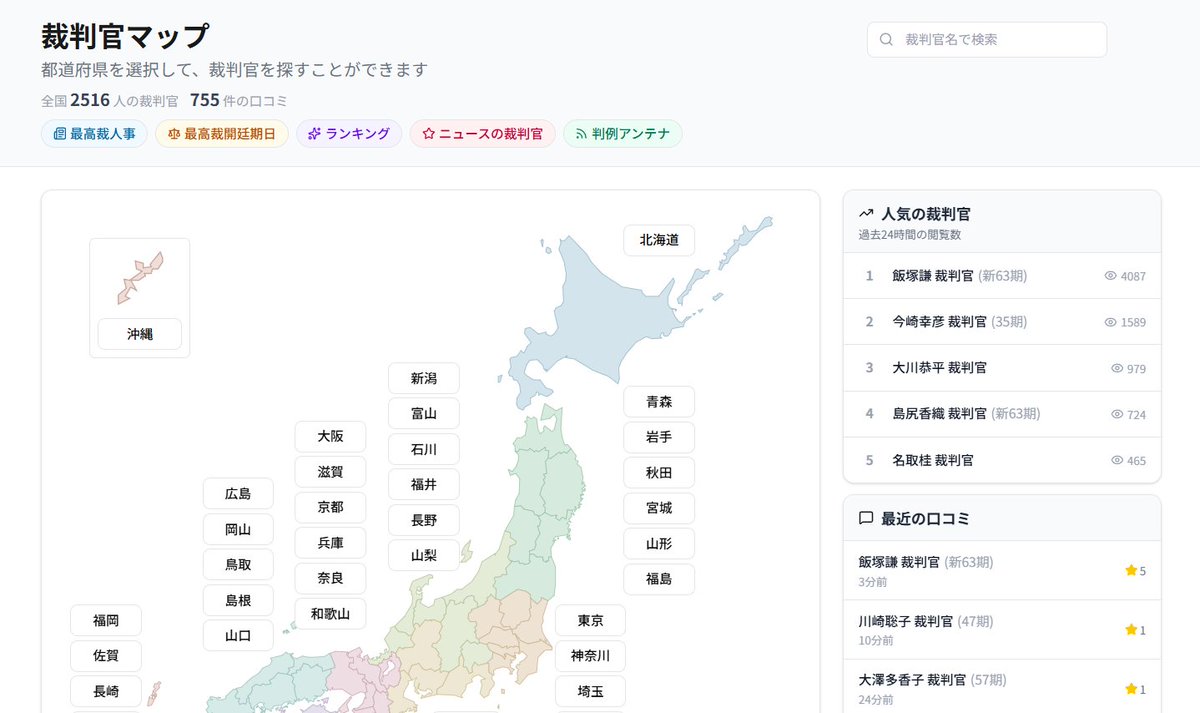Click eye icon next to 4087 views
The width and height of the screenshot is (1200, 713).
pyautogui.click(x=1110, y=276)
